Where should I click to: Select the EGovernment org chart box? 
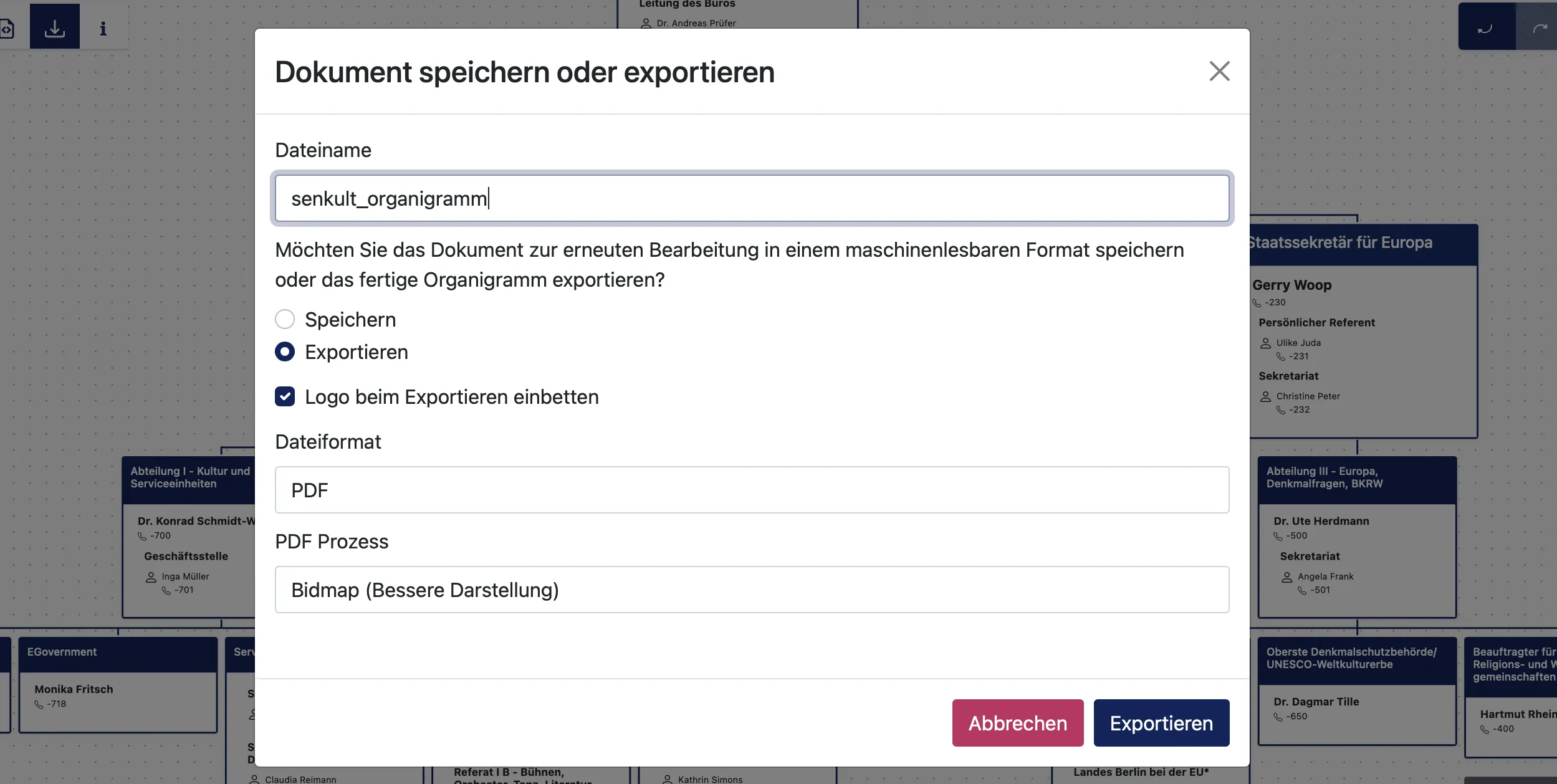[x=118, y=652]
